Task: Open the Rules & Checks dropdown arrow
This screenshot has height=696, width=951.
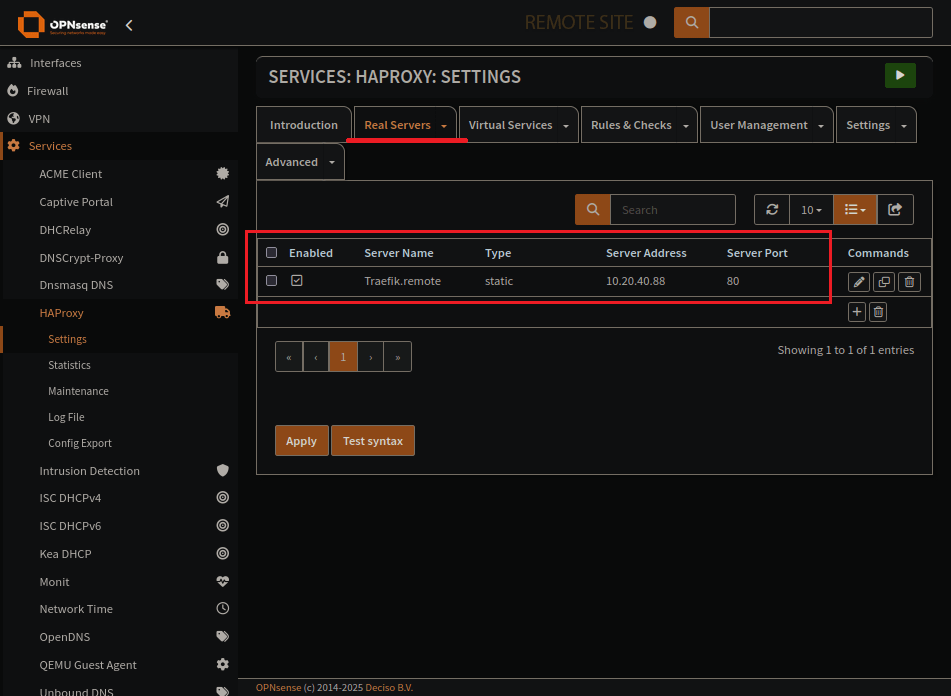Action: 686,125
